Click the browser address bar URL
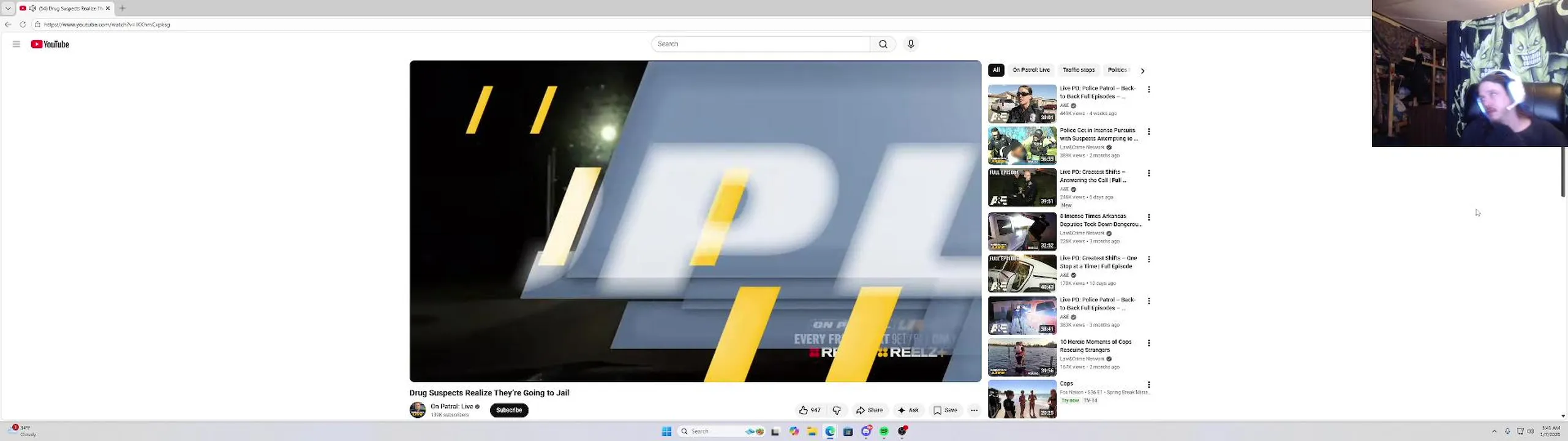The width and height of the screenshot is (1568, 441). 107,24
